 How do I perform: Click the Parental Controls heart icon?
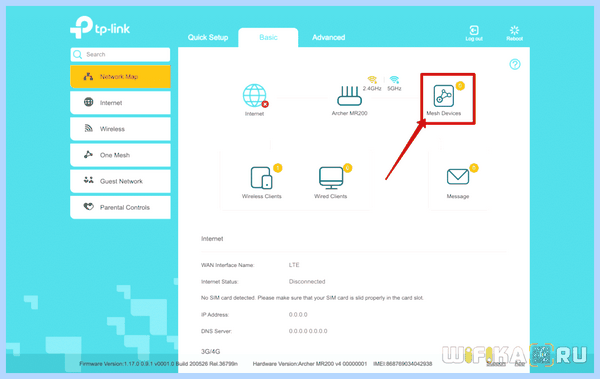tap(88, 206)
